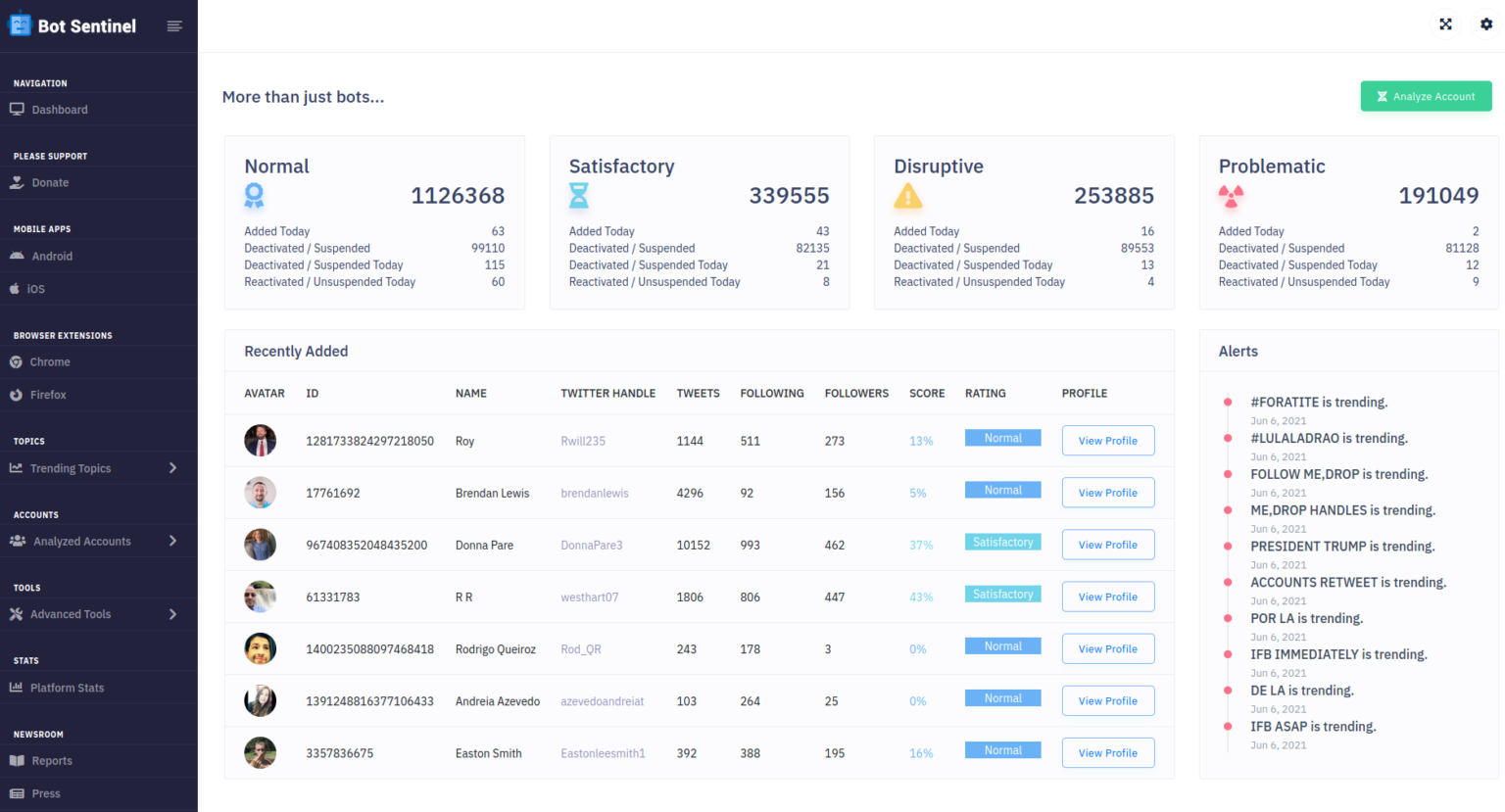1505x812 pixels.
Task: Click the Firefox extension icon
Action: click(17, 395)
